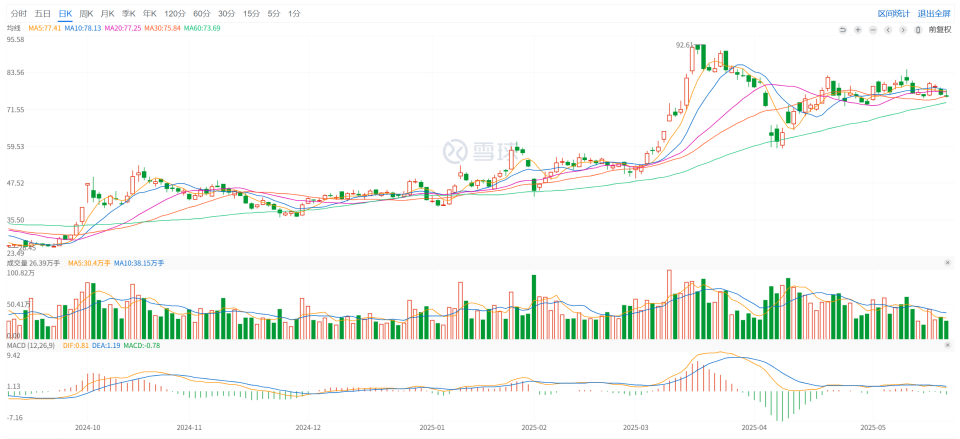Click the 2025-04 date axis label

pyautogui.click(x=754, y=427)
